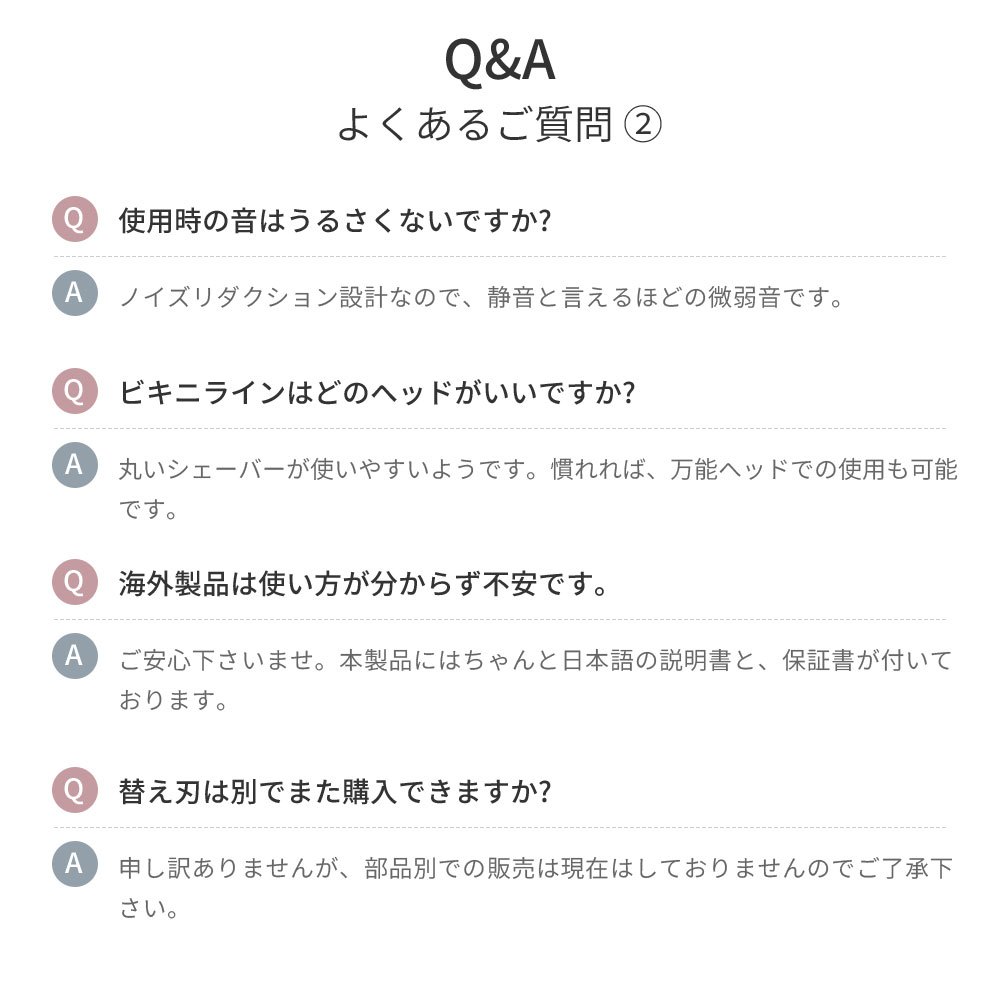Click the circled number ② in the subtitle
The height and width of the screenshot is (1000, 1000).
(x=642, y=124)
